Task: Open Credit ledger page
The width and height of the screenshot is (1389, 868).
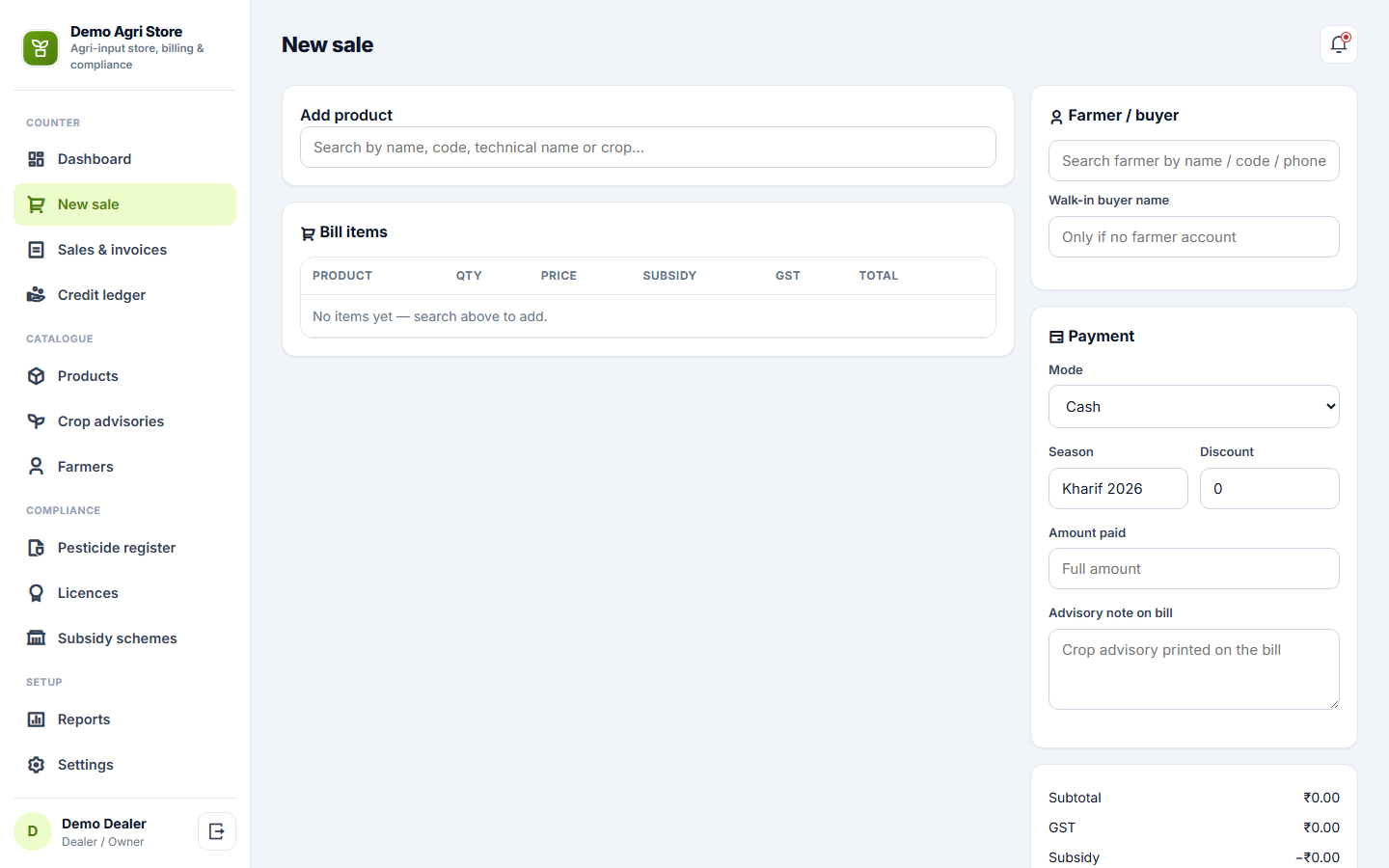Action: 124,295
